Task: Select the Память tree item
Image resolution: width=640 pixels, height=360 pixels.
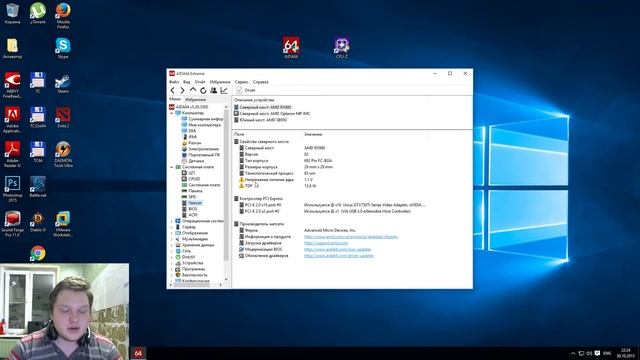Action: (x=192, y=191)
